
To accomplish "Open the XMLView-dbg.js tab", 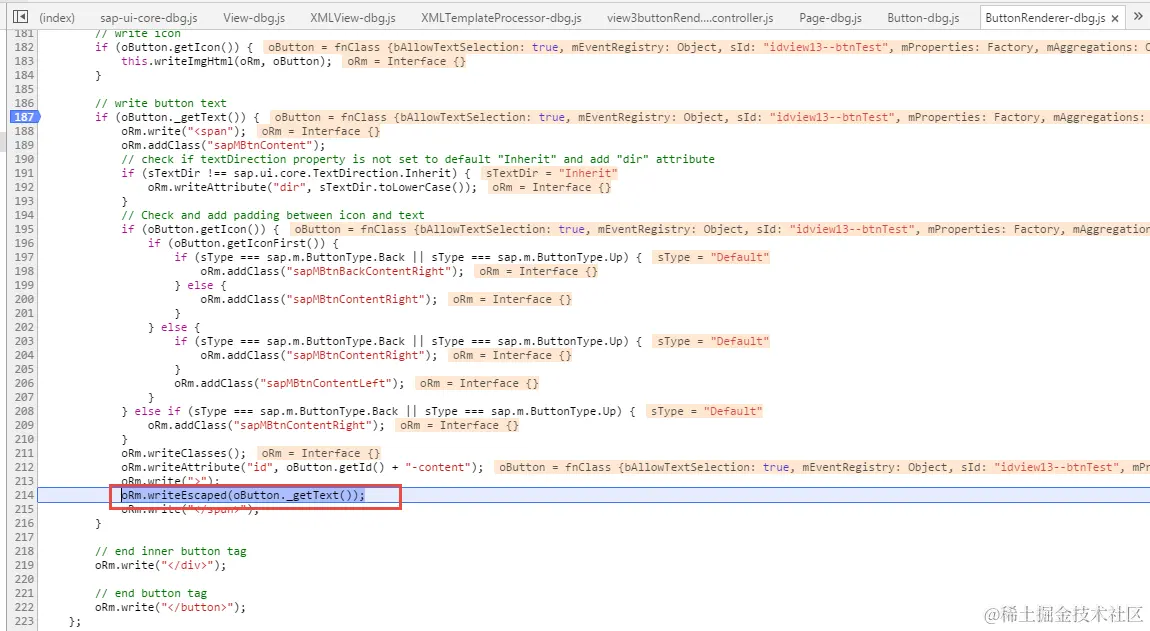I will 353,18.
